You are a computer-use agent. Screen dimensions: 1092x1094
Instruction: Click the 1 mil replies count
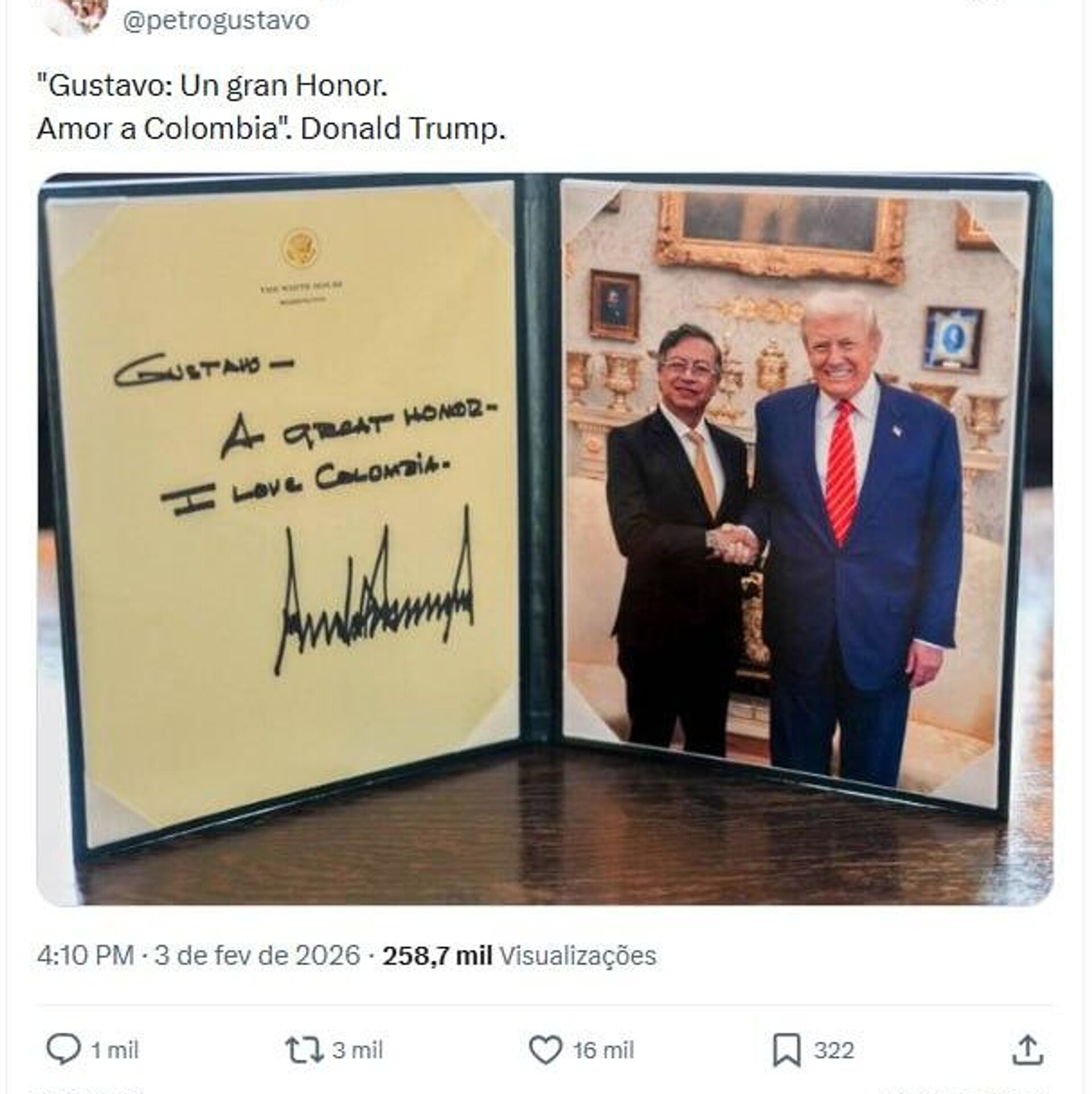[115, 1050]
